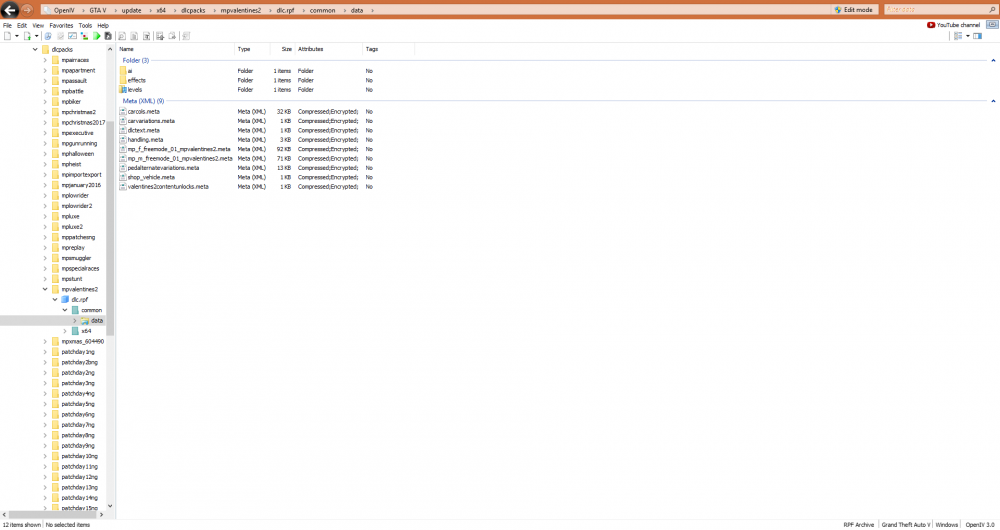Screen dimensions: 1000x530
Task: Open the Tools menu
Action: click(x=85, y=26)
